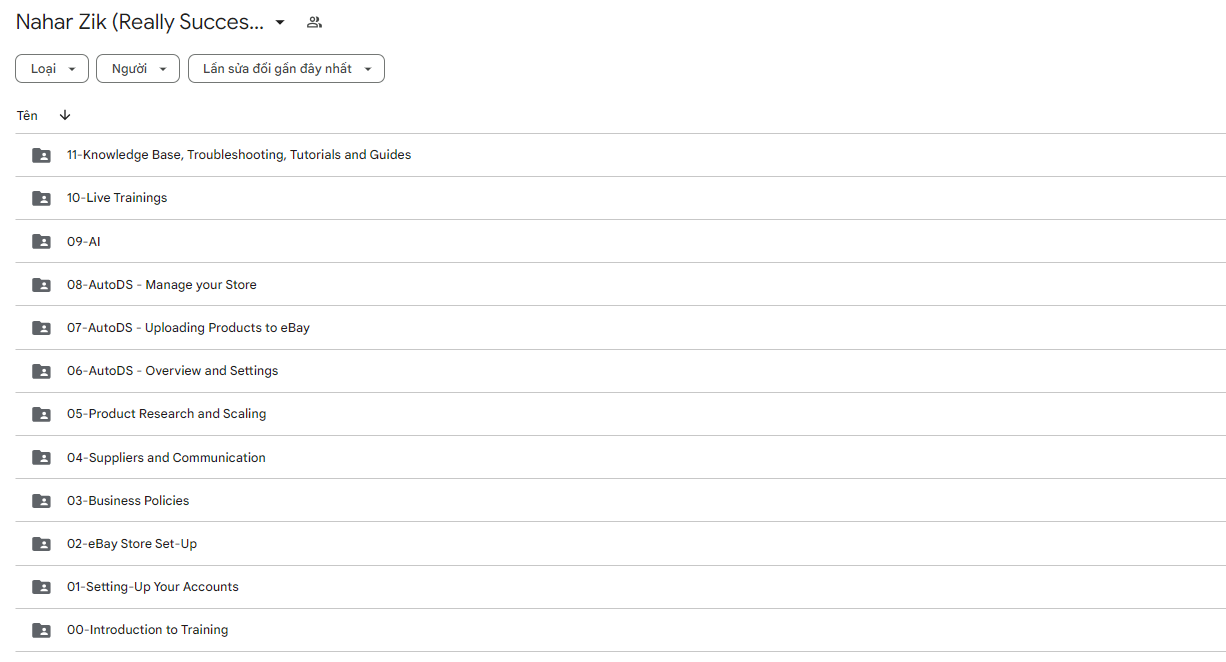This screenshot has height=662, width=1226.
Task: Select the '09-AI' folder name
Action: [84, 242]
